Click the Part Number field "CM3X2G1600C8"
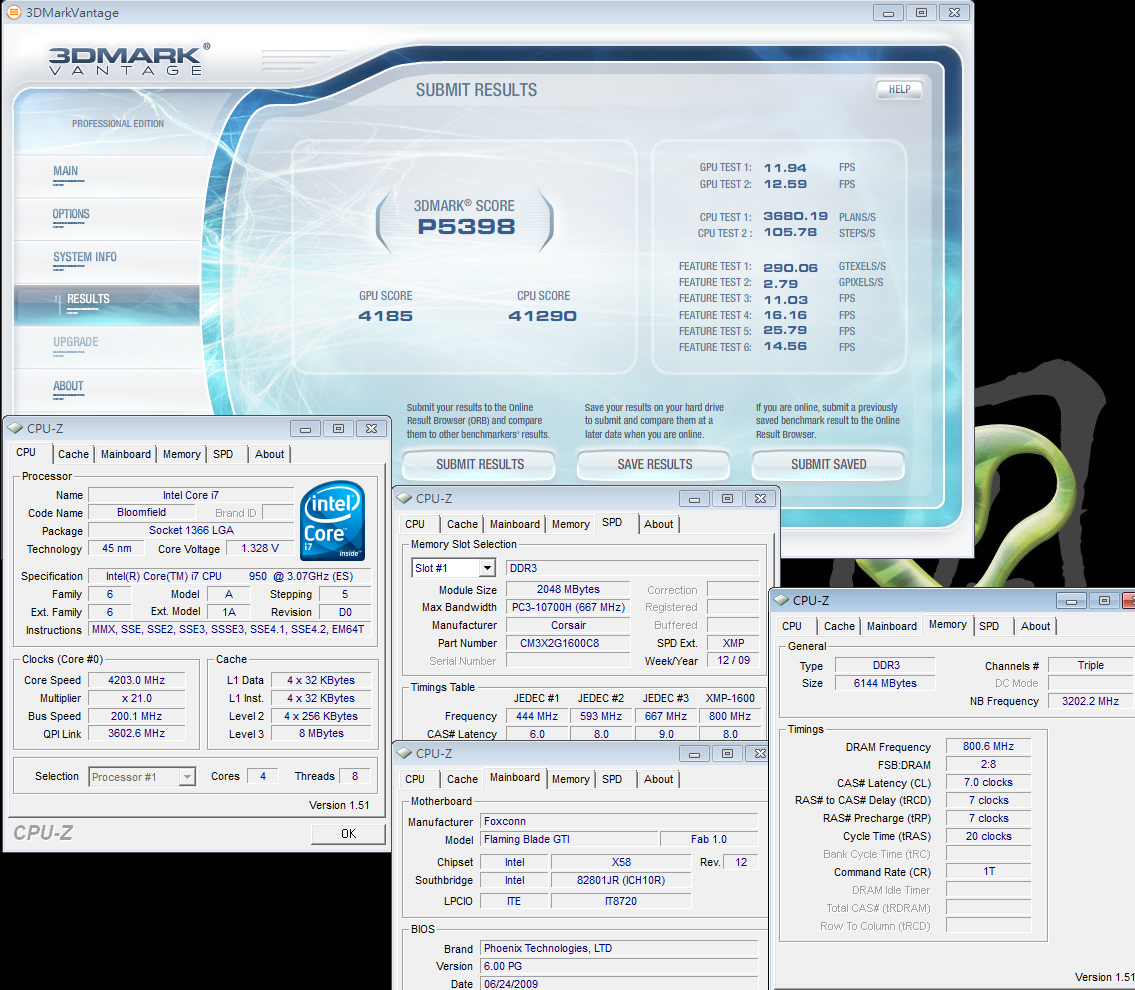The width and height of the screenshot is (1135, 990). point(568,643)
